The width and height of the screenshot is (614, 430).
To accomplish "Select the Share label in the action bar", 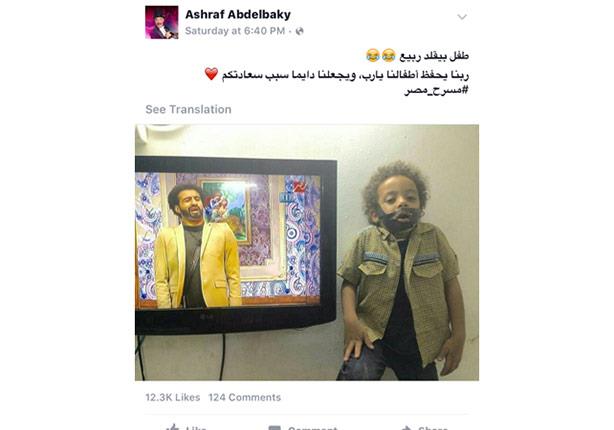I will [x=433, y=428].
